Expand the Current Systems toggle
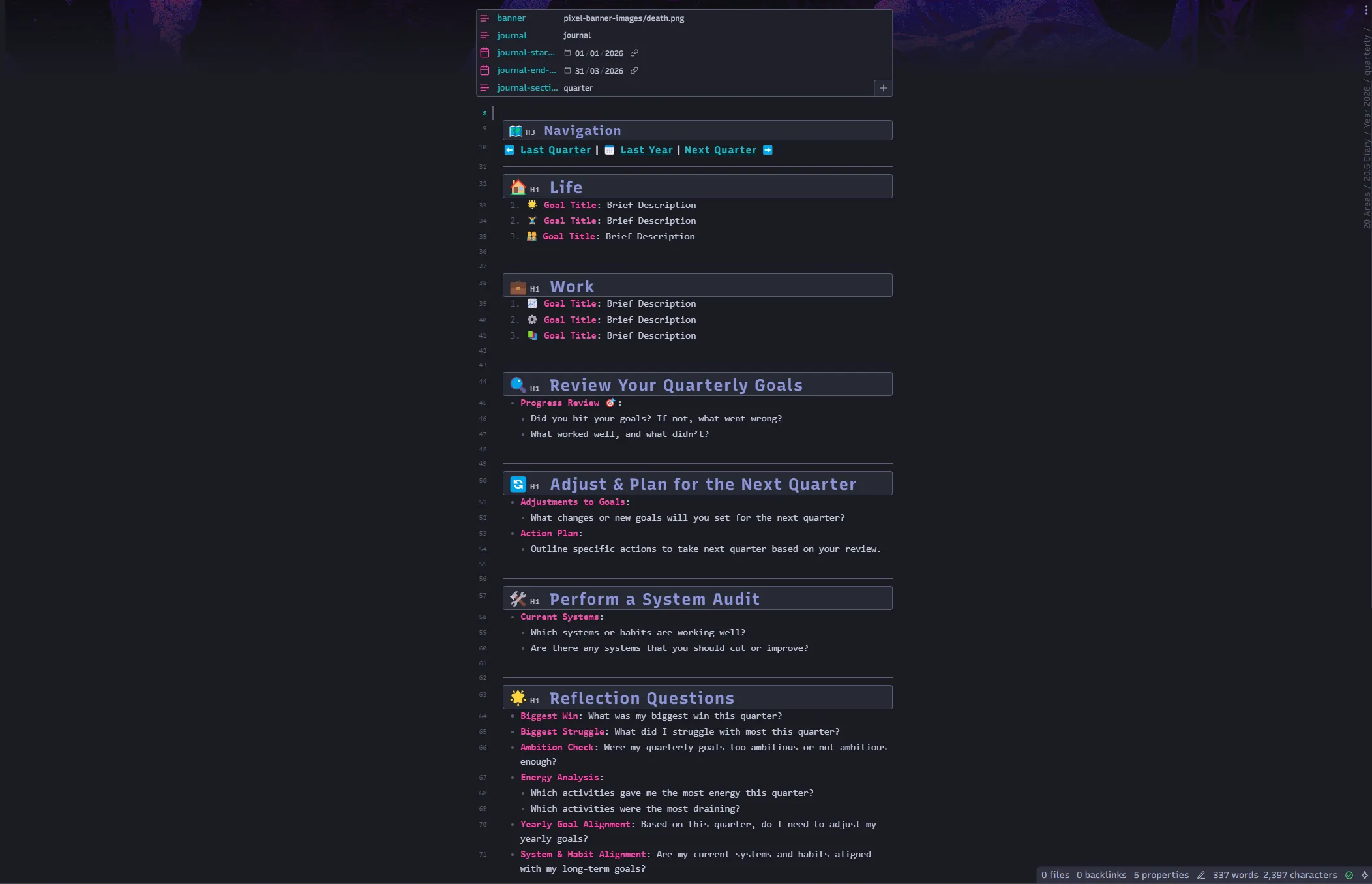This screenshot has width=1372, height=884. click(x=512, y=616)
